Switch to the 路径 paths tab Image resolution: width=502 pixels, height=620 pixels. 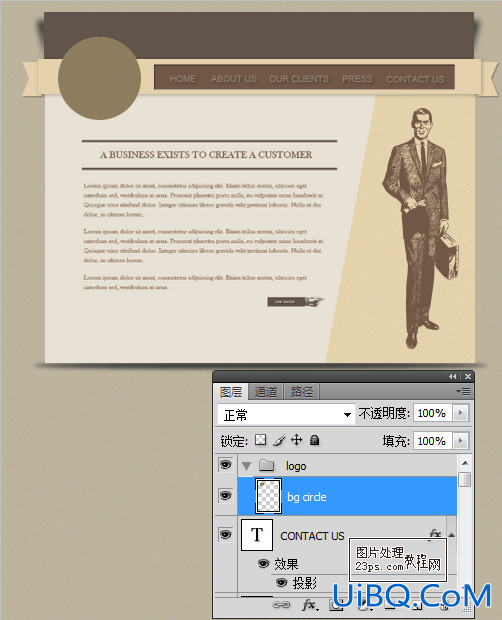(x=302, y=392)
